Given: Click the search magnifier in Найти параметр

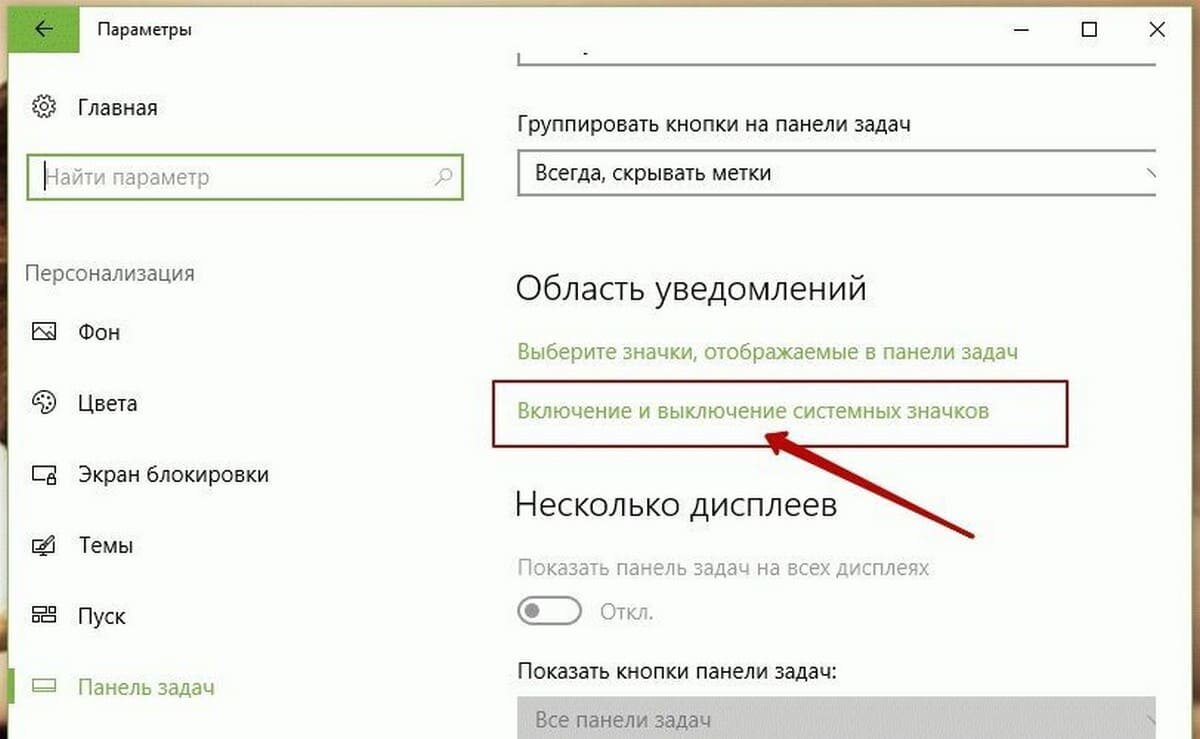Looking at the screenshot, I should tap(441, 177).
